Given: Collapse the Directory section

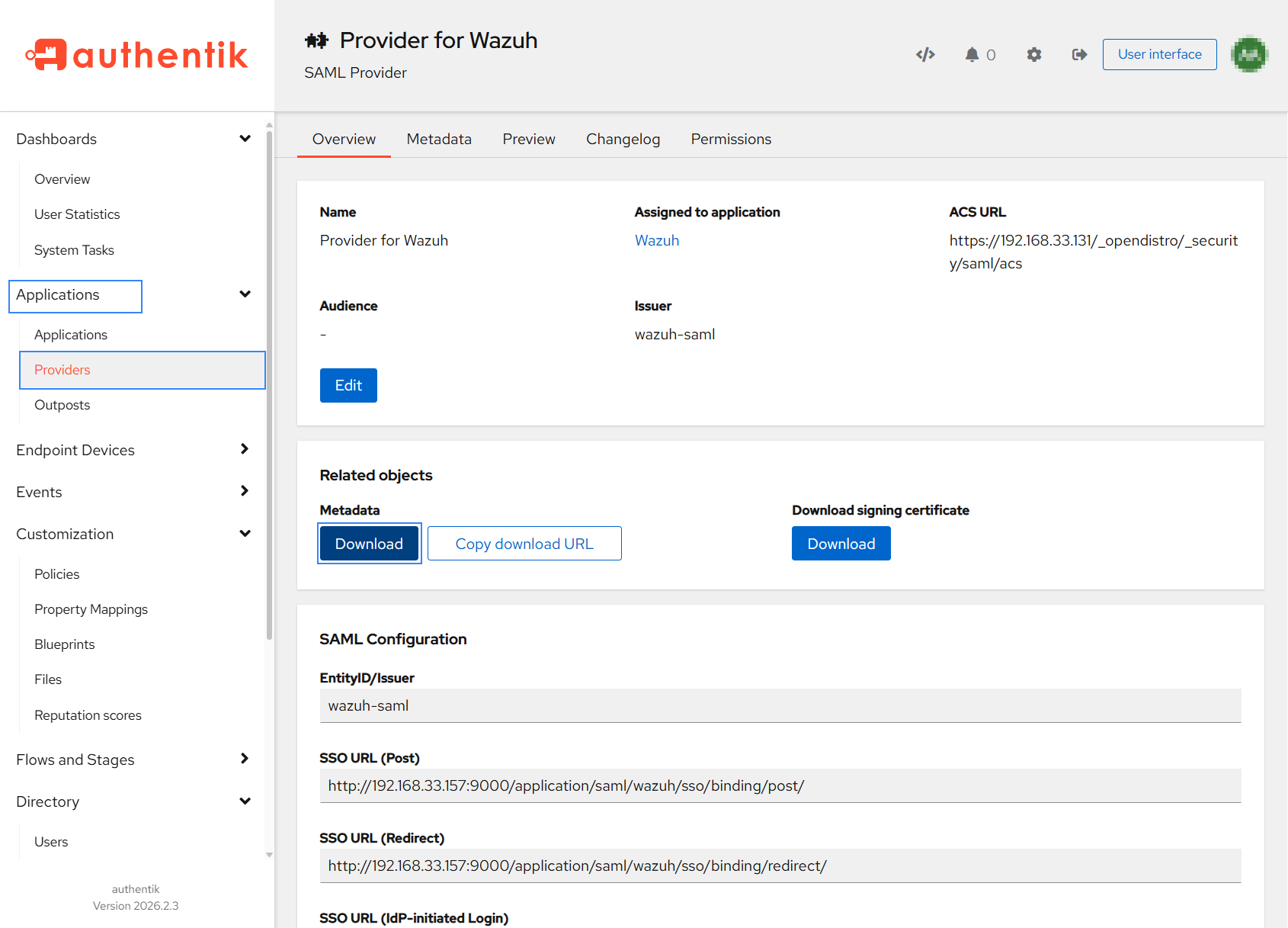Looking at the screenshot, I should 245,801.
